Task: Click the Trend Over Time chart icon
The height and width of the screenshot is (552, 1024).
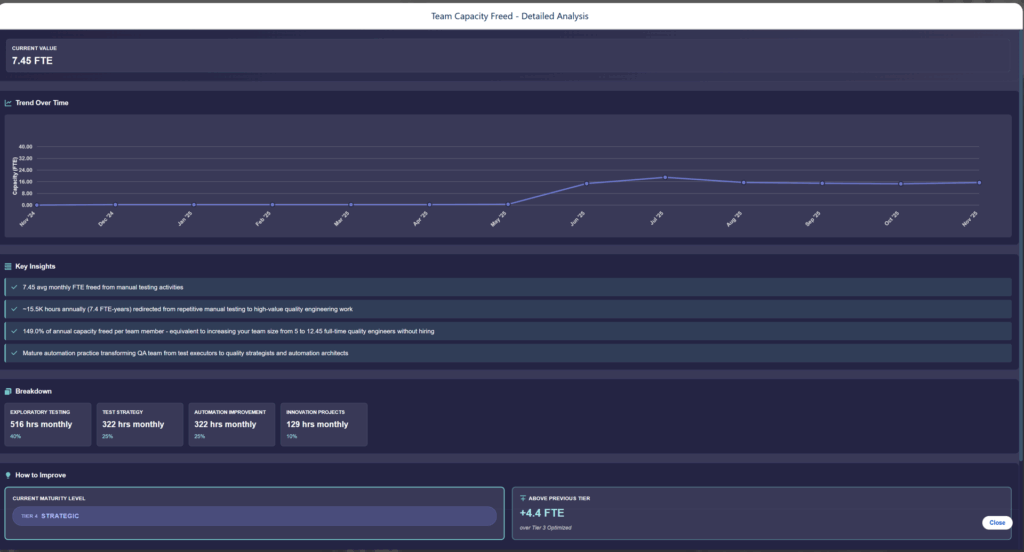Action: [8, 103]
